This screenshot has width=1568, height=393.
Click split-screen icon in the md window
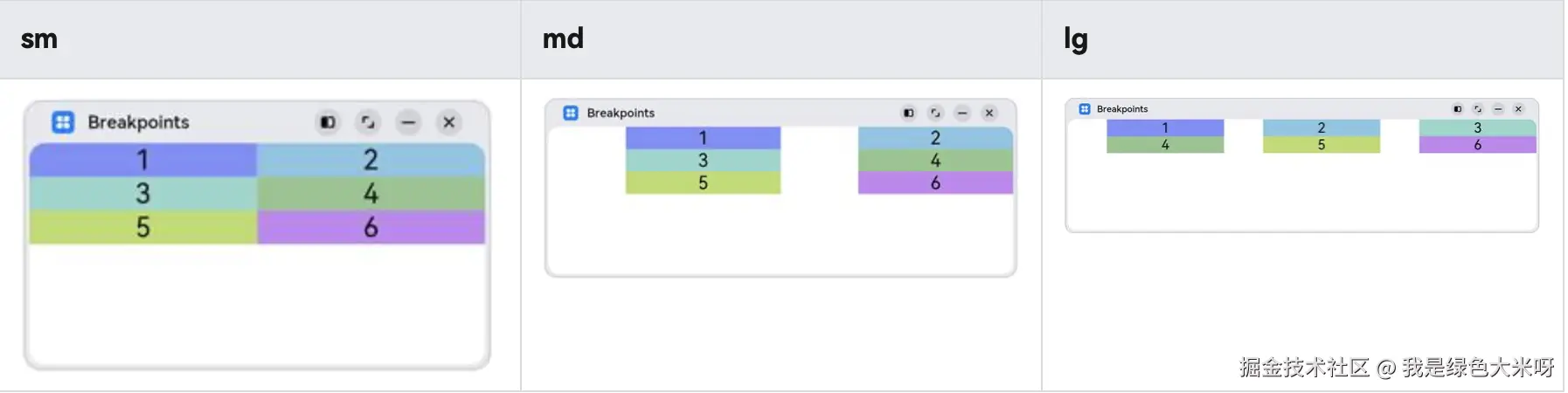(x=909, y=113)
